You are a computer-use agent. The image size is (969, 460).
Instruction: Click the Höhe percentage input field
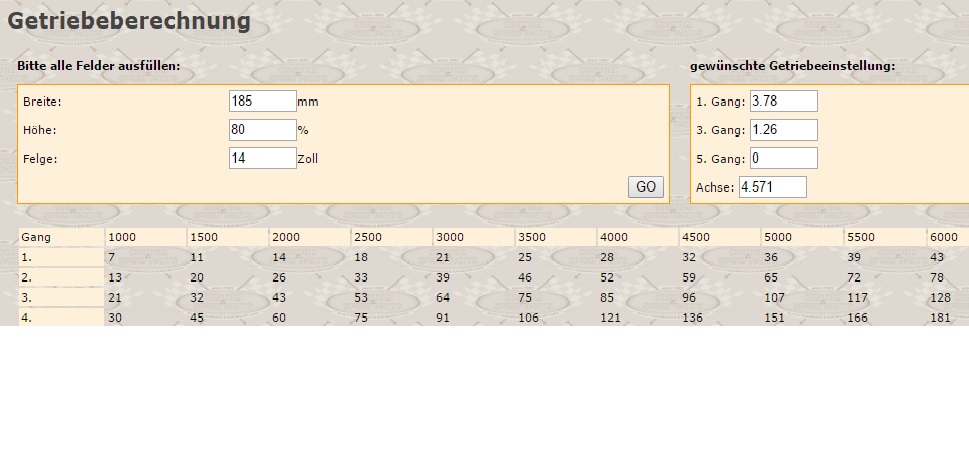(x=262, y=130)
